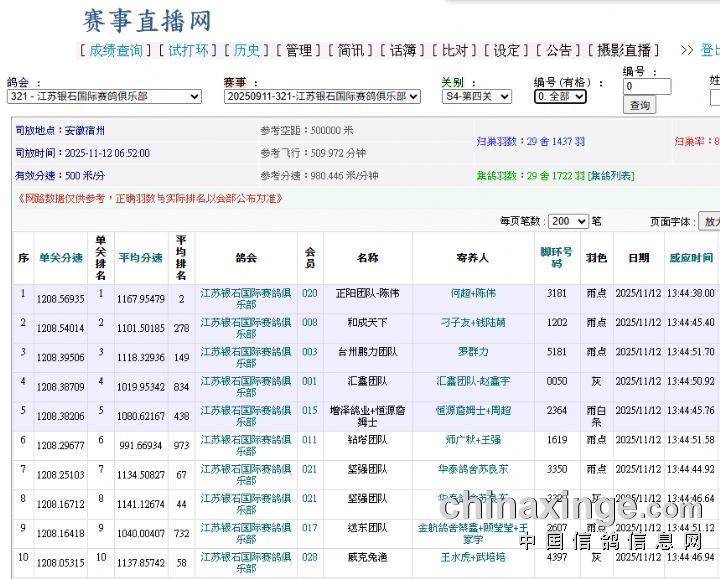720x579 pixels.
Task: Sort by 感应时间 column header
Action: click(691, 258)
